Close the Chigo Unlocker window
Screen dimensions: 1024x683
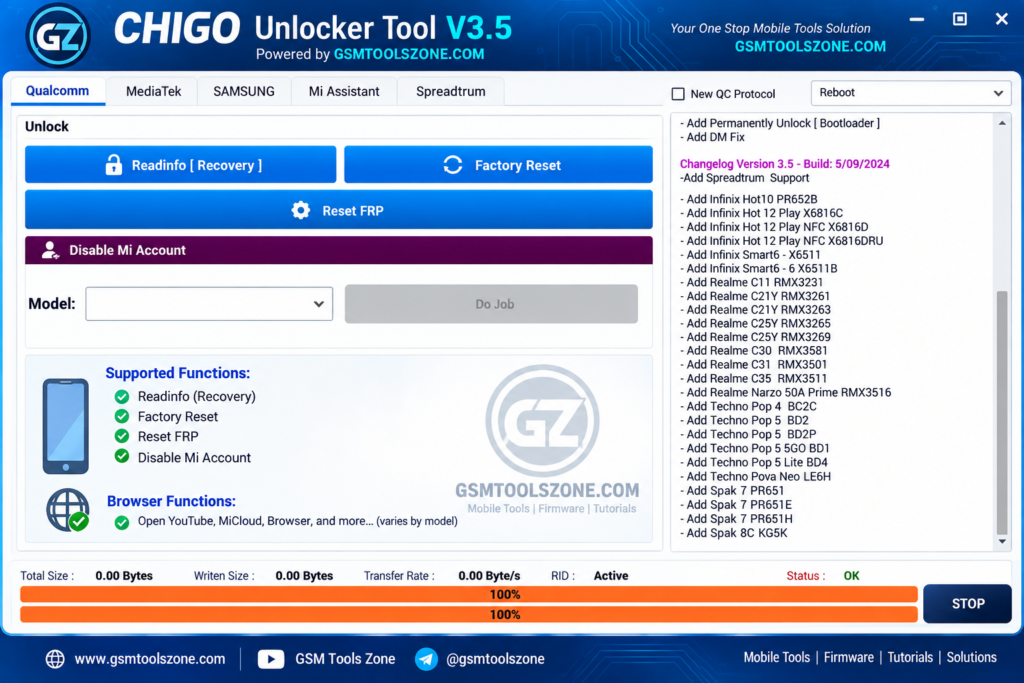(x=1002, y=19)
